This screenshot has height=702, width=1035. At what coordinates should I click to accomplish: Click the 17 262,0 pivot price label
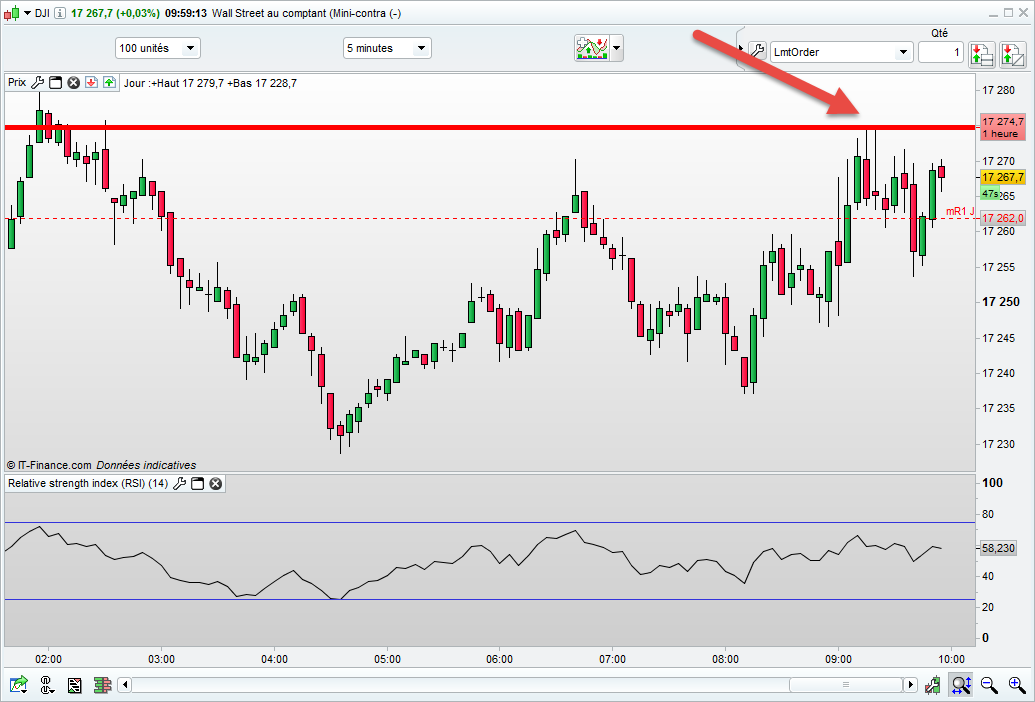[1003, 218]
